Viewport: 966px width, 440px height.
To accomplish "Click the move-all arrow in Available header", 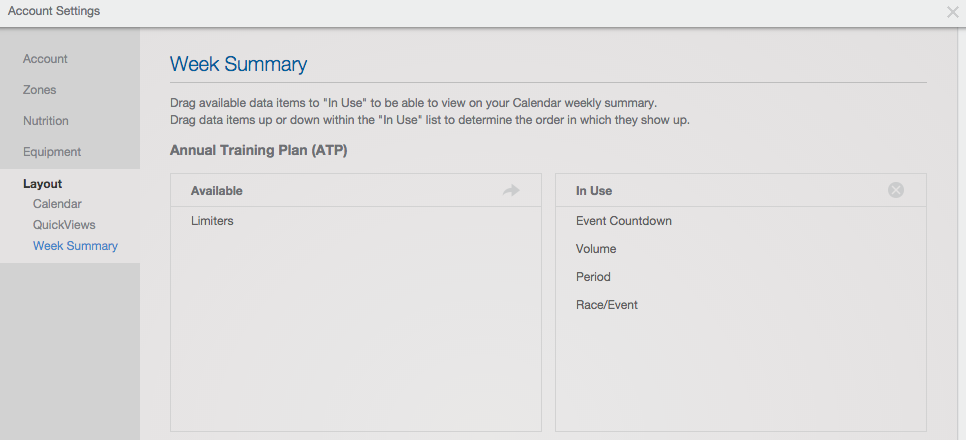I will (511, 190).
